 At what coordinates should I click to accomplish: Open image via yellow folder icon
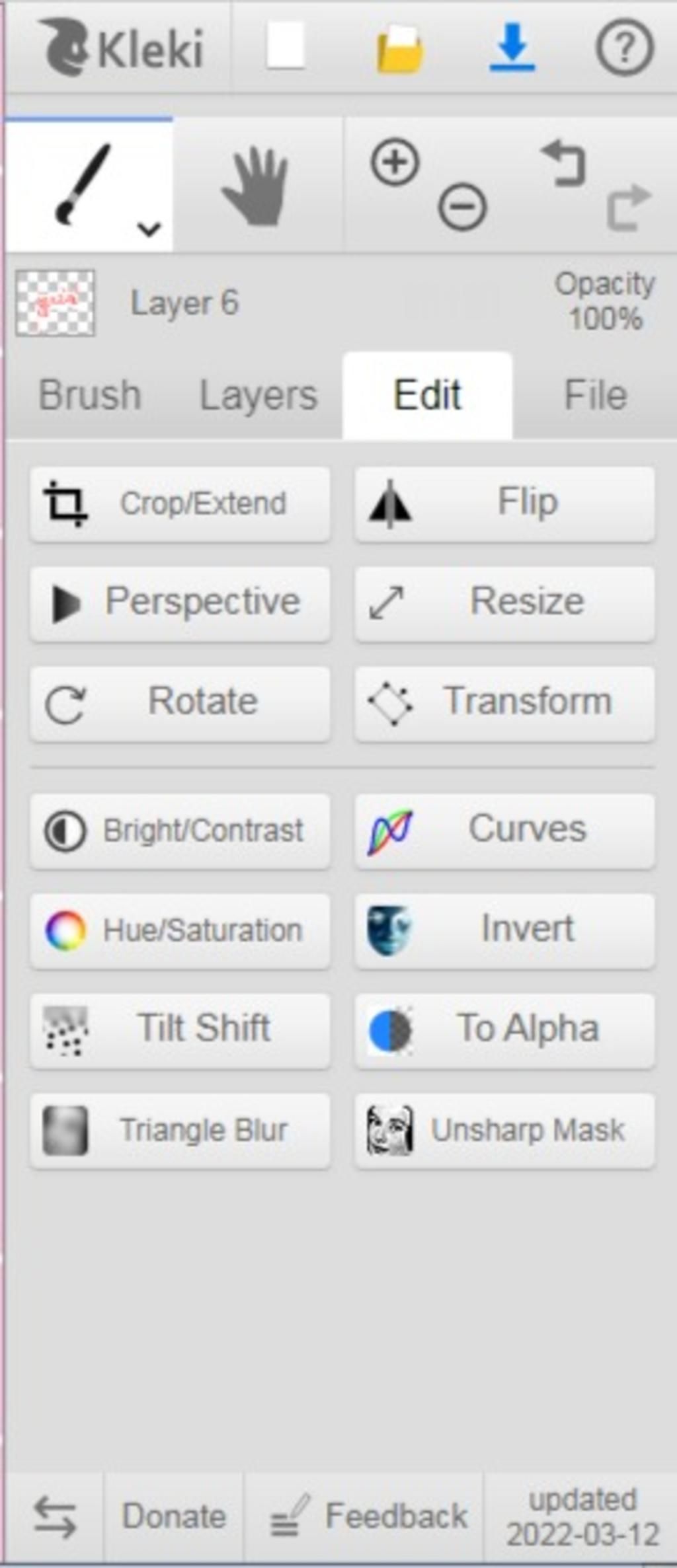pyautogui.click(x=399, y=48)
